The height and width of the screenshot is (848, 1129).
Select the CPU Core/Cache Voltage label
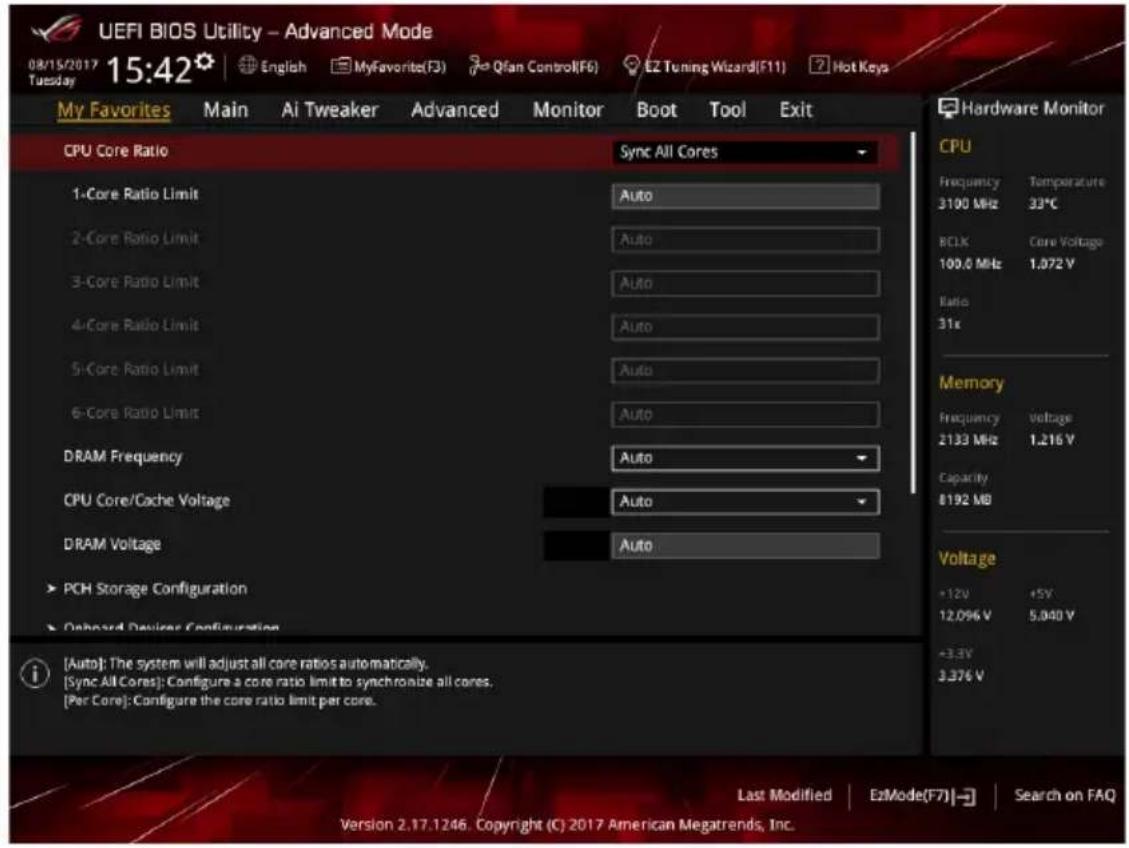pyautogui.click(x=146, y=500)
